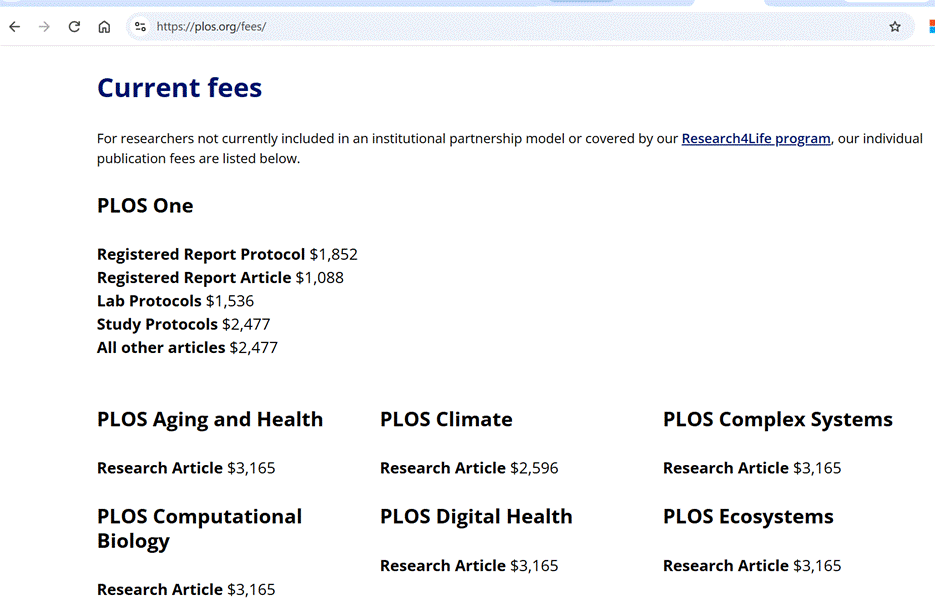Select the PLOS Climate heading

tap(446, 419)
